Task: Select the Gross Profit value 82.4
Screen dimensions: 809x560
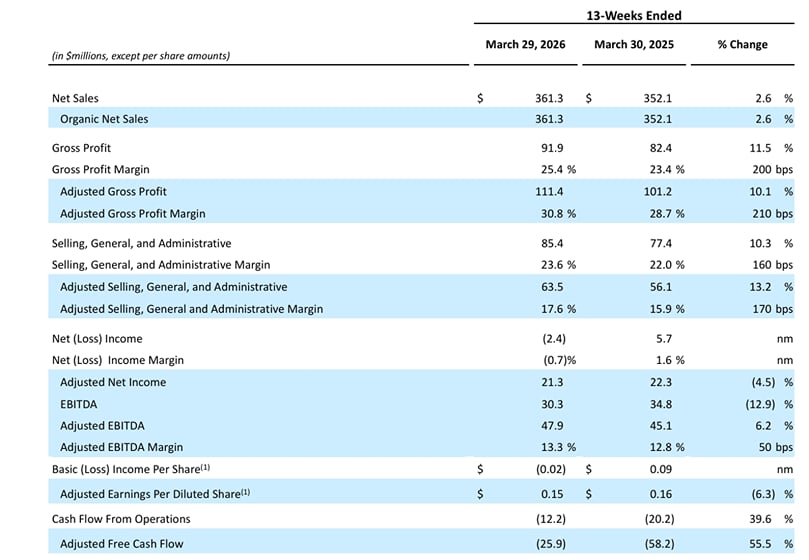Action: [660, 148]
